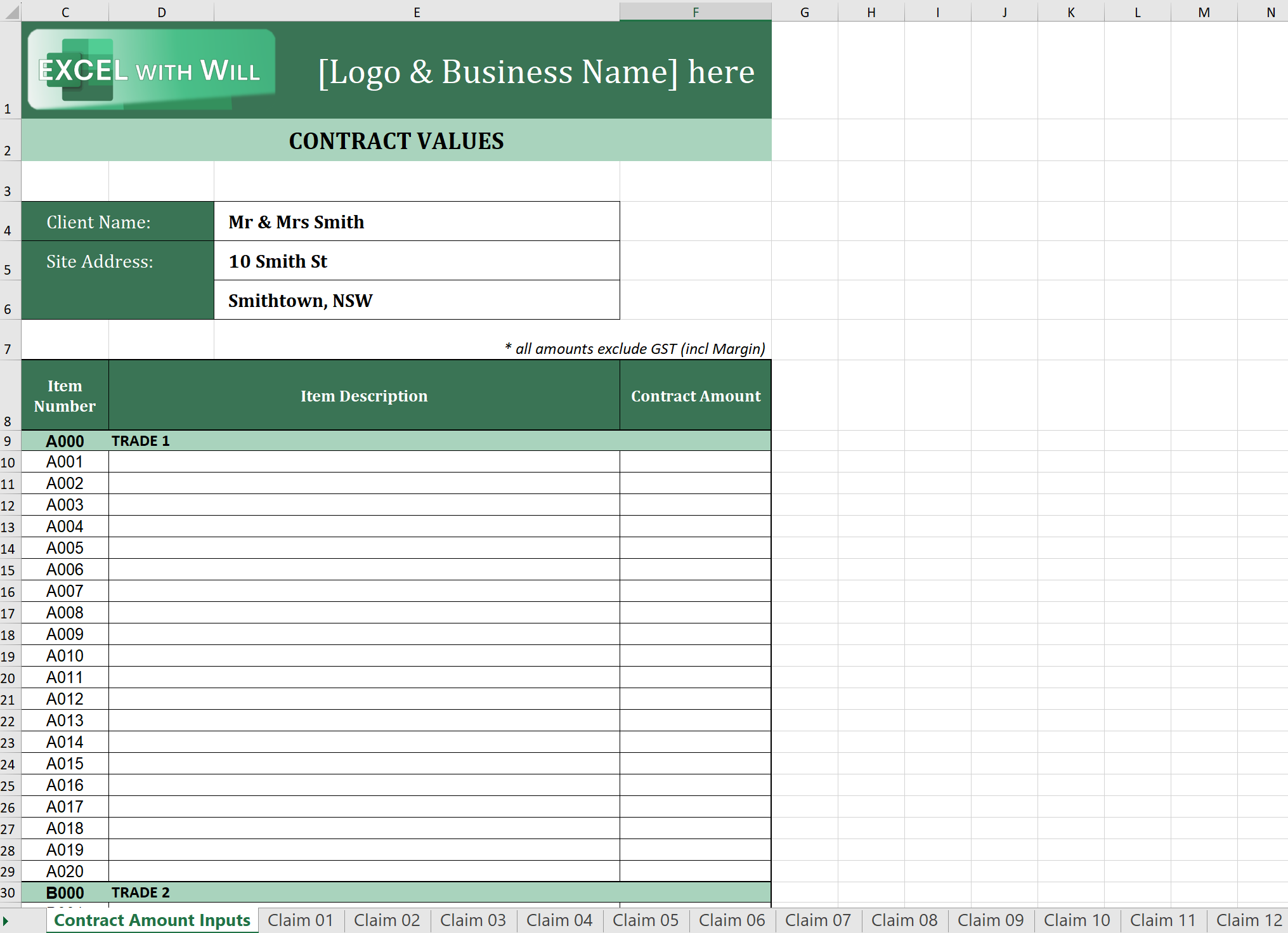The width and height of the screenshot is (1288, 933).
Task: Click the CONTRACT VALUES title banner
Action: pos(396,141)
